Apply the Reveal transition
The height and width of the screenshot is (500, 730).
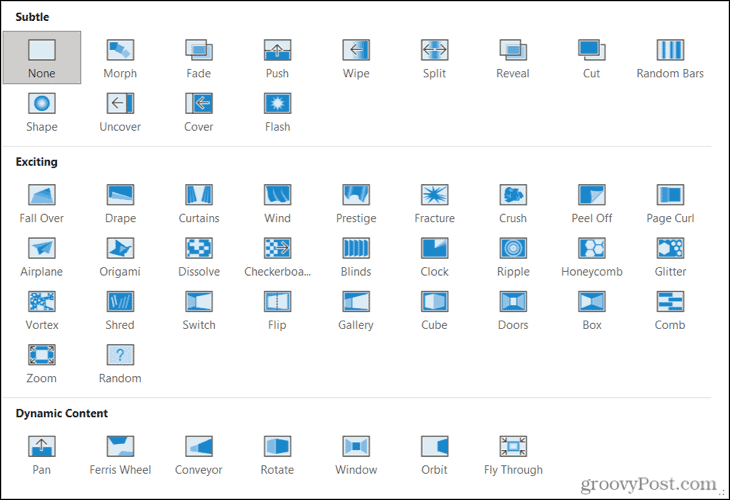(x=513, y=58)
